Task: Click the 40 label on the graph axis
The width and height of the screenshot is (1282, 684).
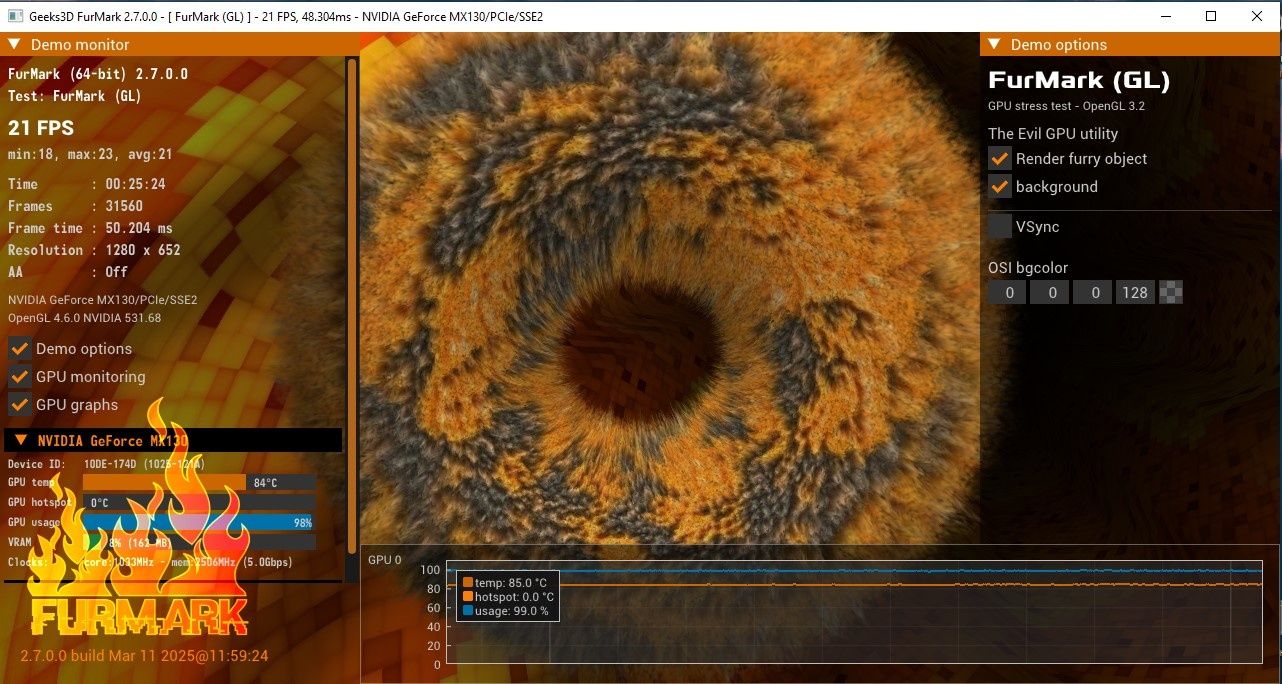Action: pos(433,627)
